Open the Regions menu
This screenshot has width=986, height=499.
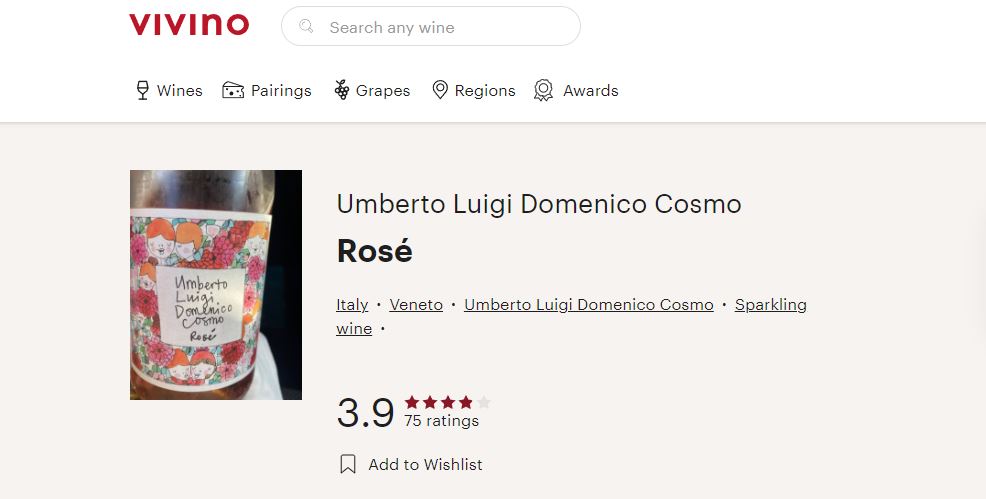coord(485,91)
